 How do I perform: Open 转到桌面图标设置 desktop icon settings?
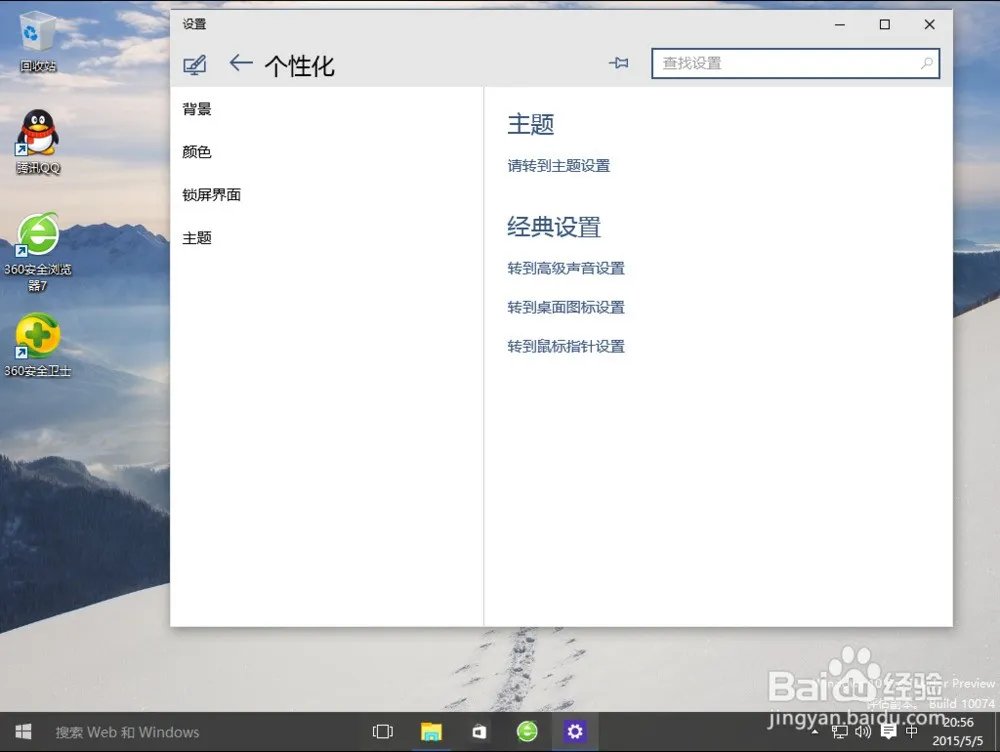565,307
